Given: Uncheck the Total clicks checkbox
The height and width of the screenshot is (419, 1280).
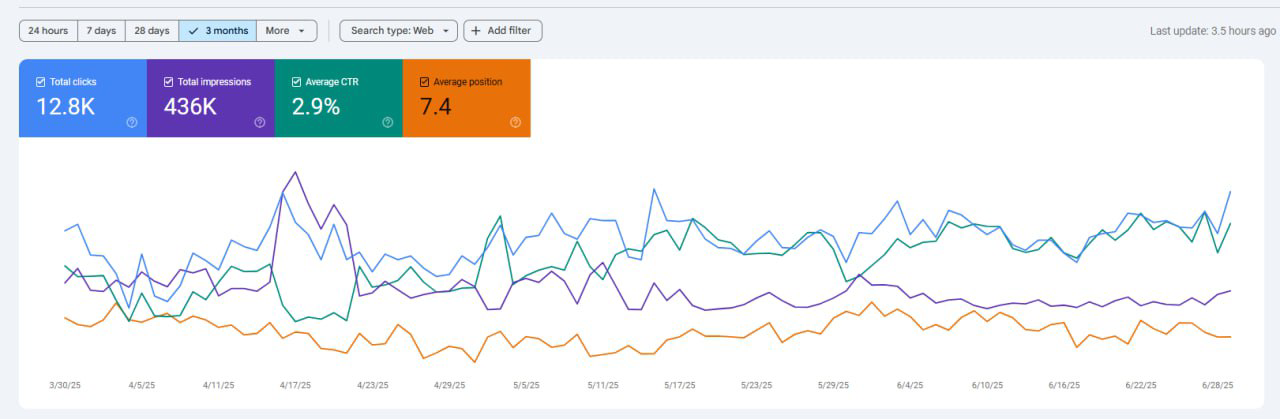Looking at the screenshot, I should pos(40,82).
